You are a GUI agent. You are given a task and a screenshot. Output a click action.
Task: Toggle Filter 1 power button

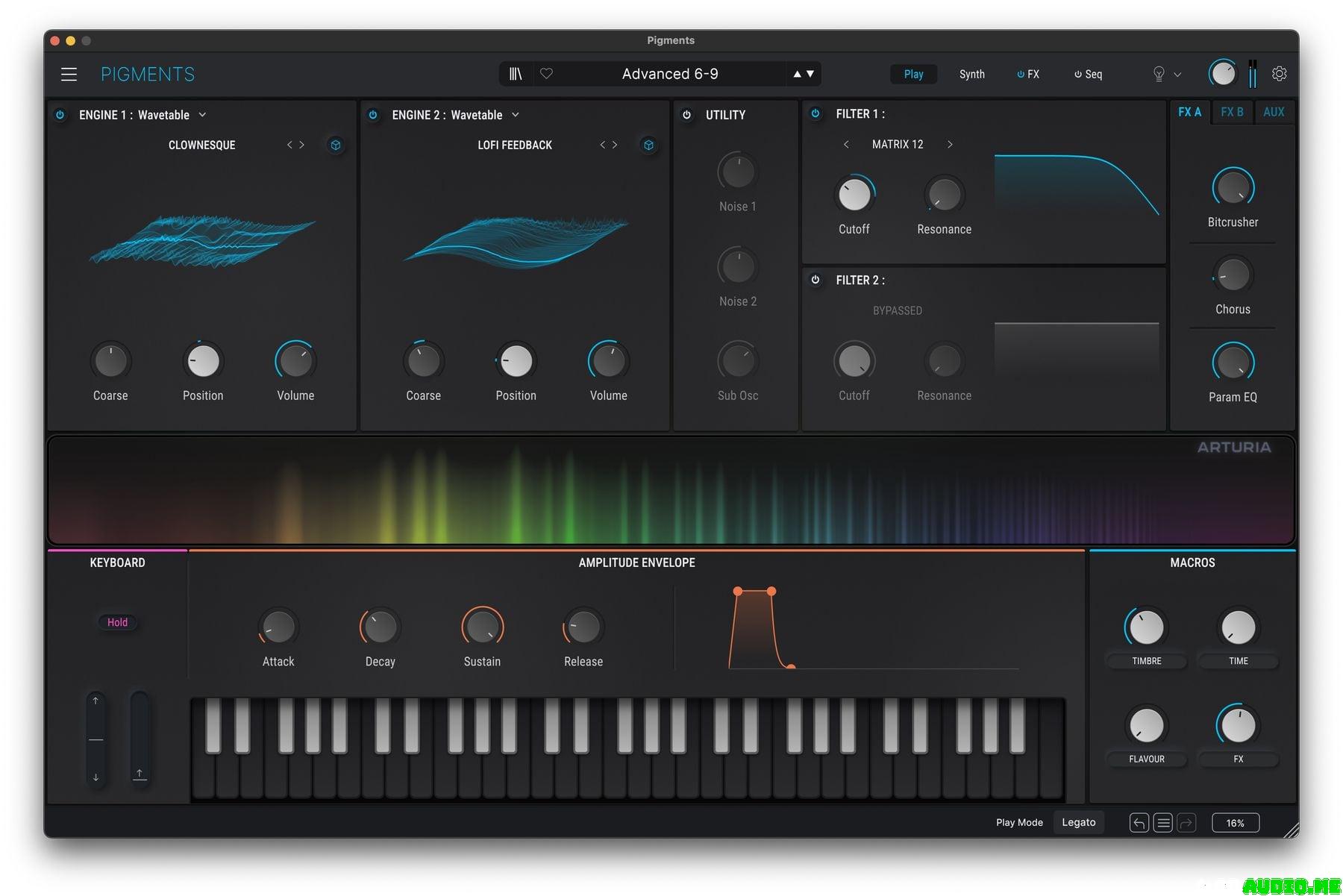(x=815, y=113)
